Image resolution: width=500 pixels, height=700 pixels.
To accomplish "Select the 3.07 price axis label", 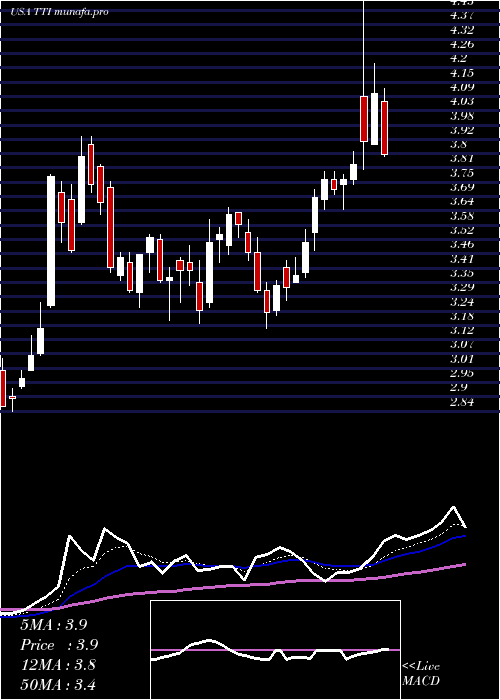I will coord(463,345).
